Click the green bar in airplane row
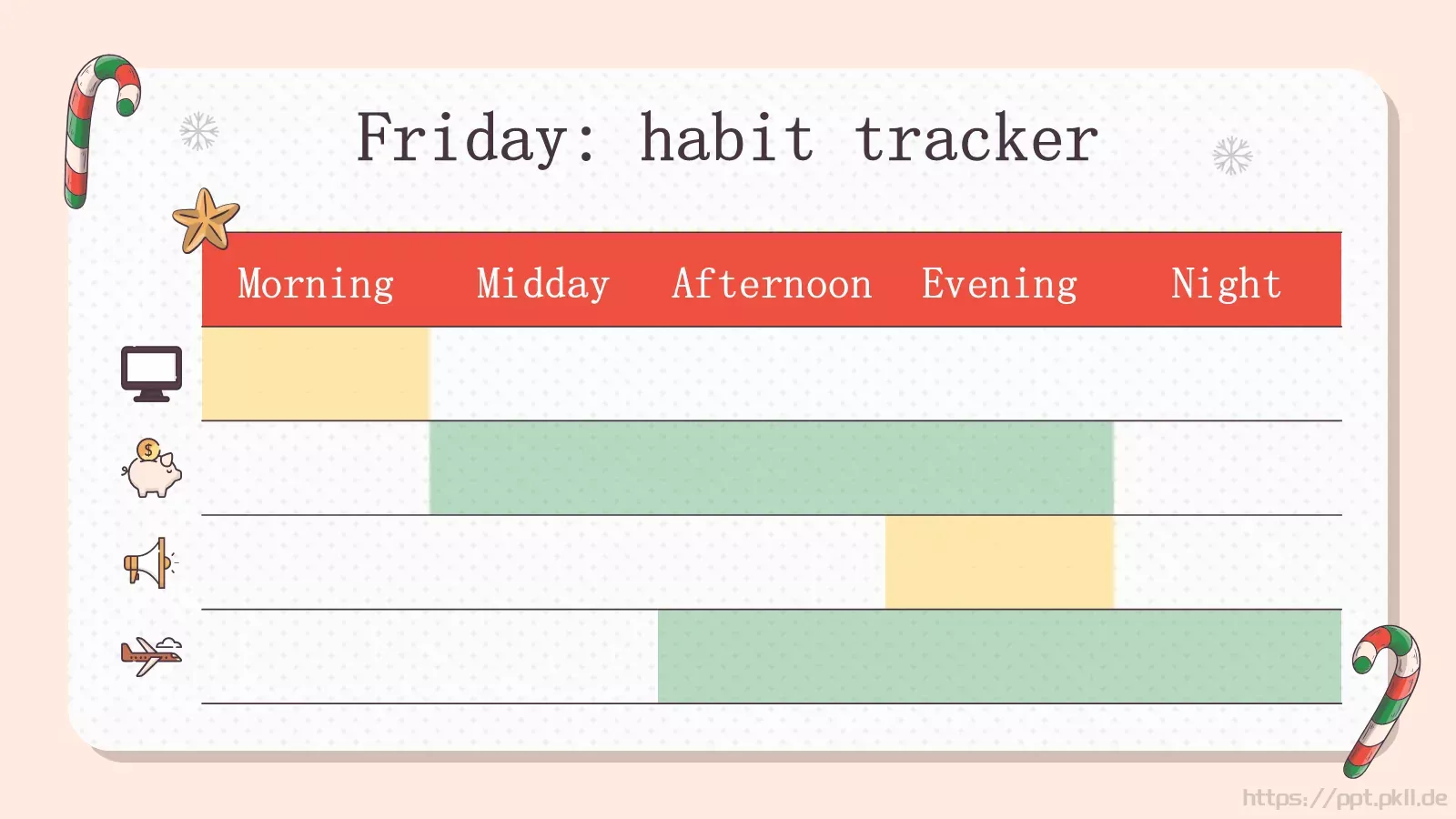 (999, 656)
